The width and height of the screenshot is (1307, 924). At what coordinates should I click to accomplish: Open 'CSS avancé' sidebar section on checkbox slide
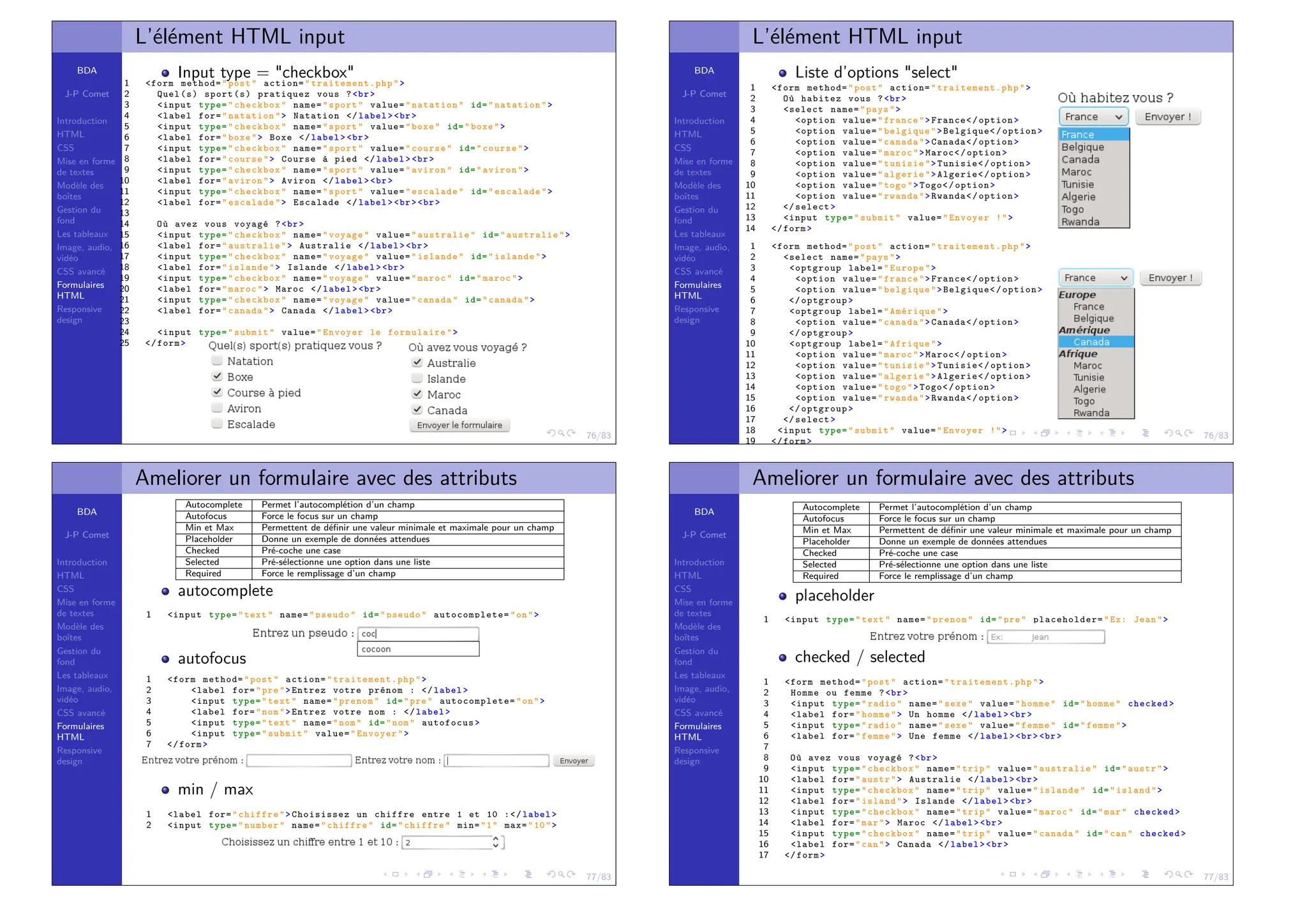point(81,271)
